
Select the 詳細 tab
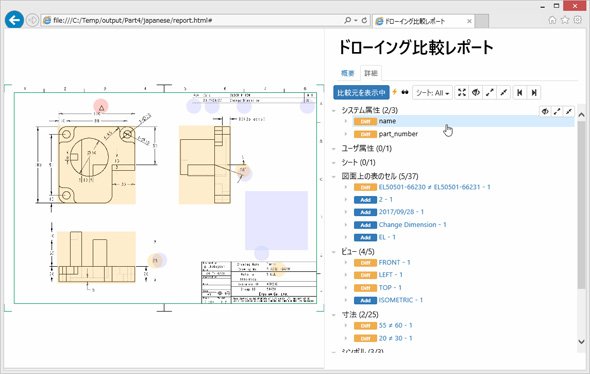pos(371,73)
